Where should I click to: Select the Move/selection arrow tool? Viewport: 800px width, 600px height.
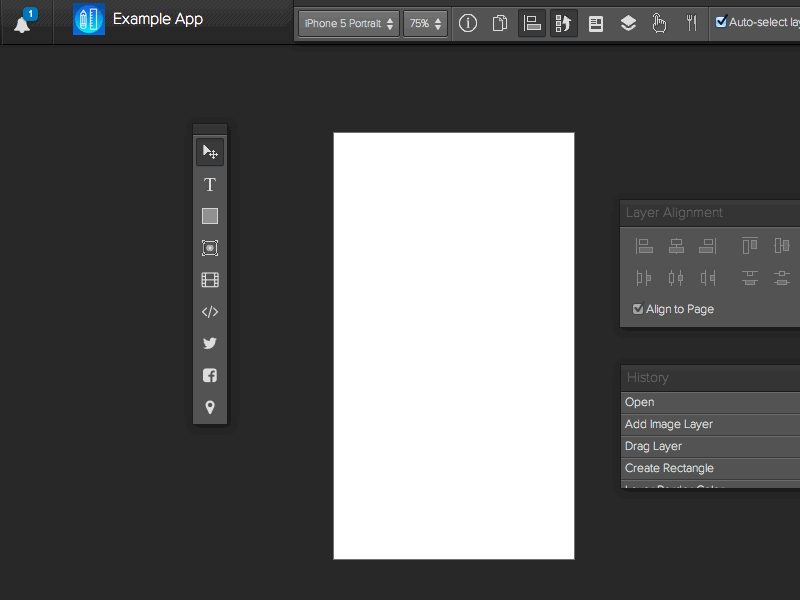pos(210,152)
